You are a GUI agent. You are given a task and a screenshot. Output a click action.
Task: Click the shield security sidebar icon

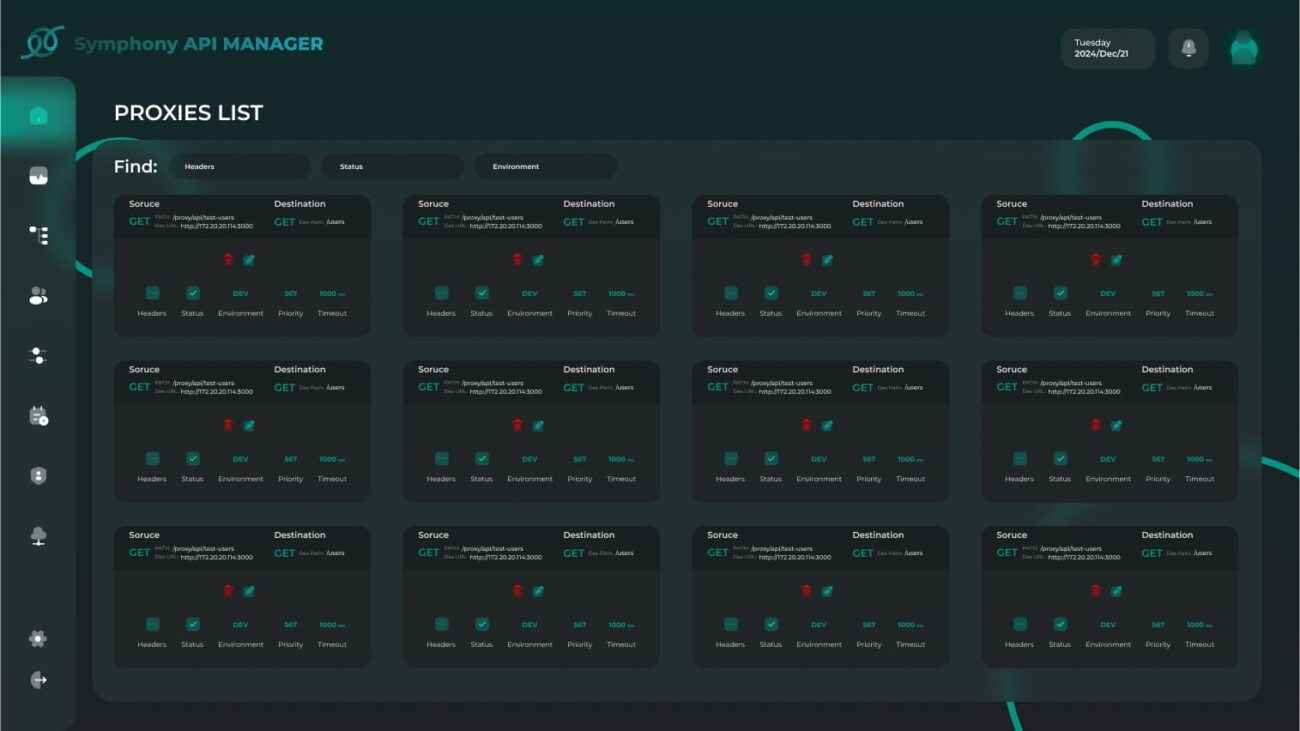[38, 476]
